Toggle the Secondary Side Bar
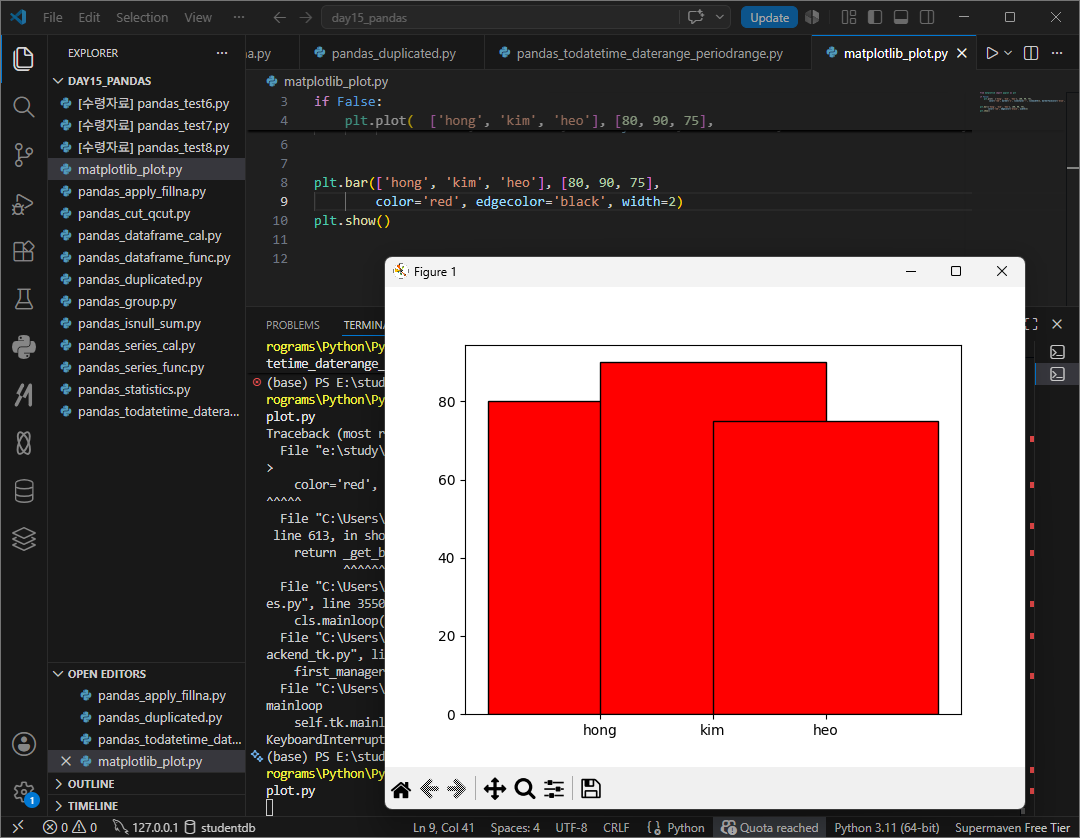 [927, 17]
